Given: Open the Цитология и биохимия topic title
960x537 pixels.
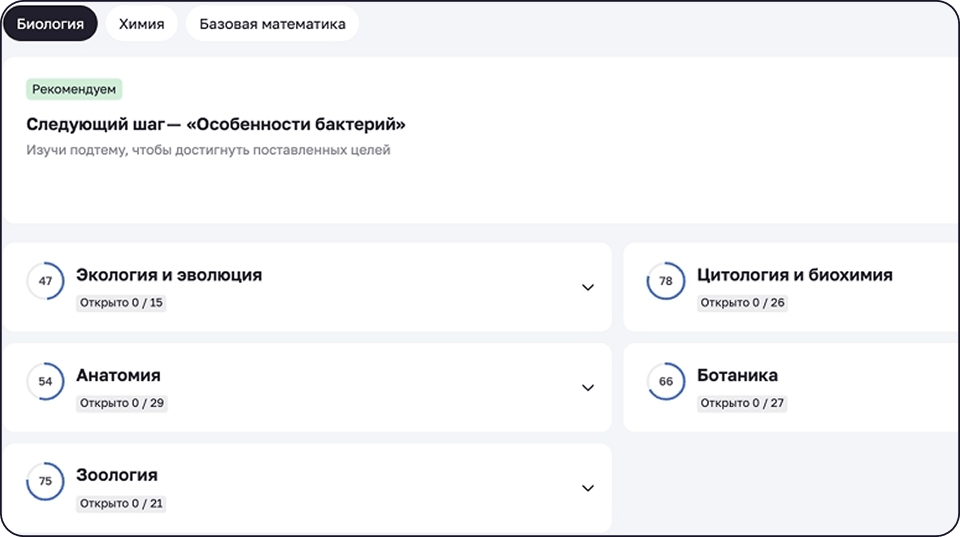Looking at the screenshot, I should tap(794, 275).
